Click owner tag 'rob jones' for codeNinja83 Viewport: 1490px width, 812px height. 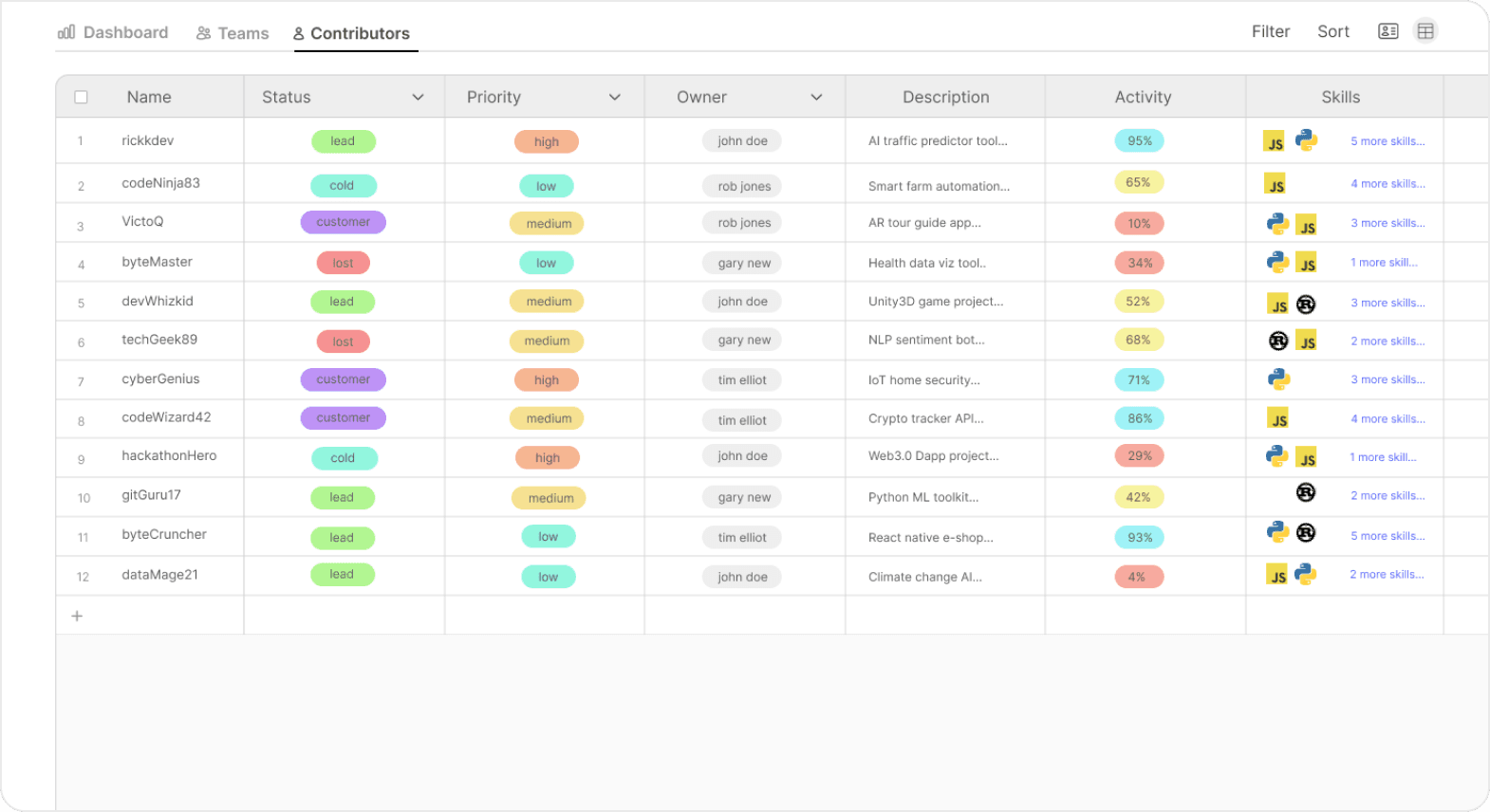tap(744, 186)
